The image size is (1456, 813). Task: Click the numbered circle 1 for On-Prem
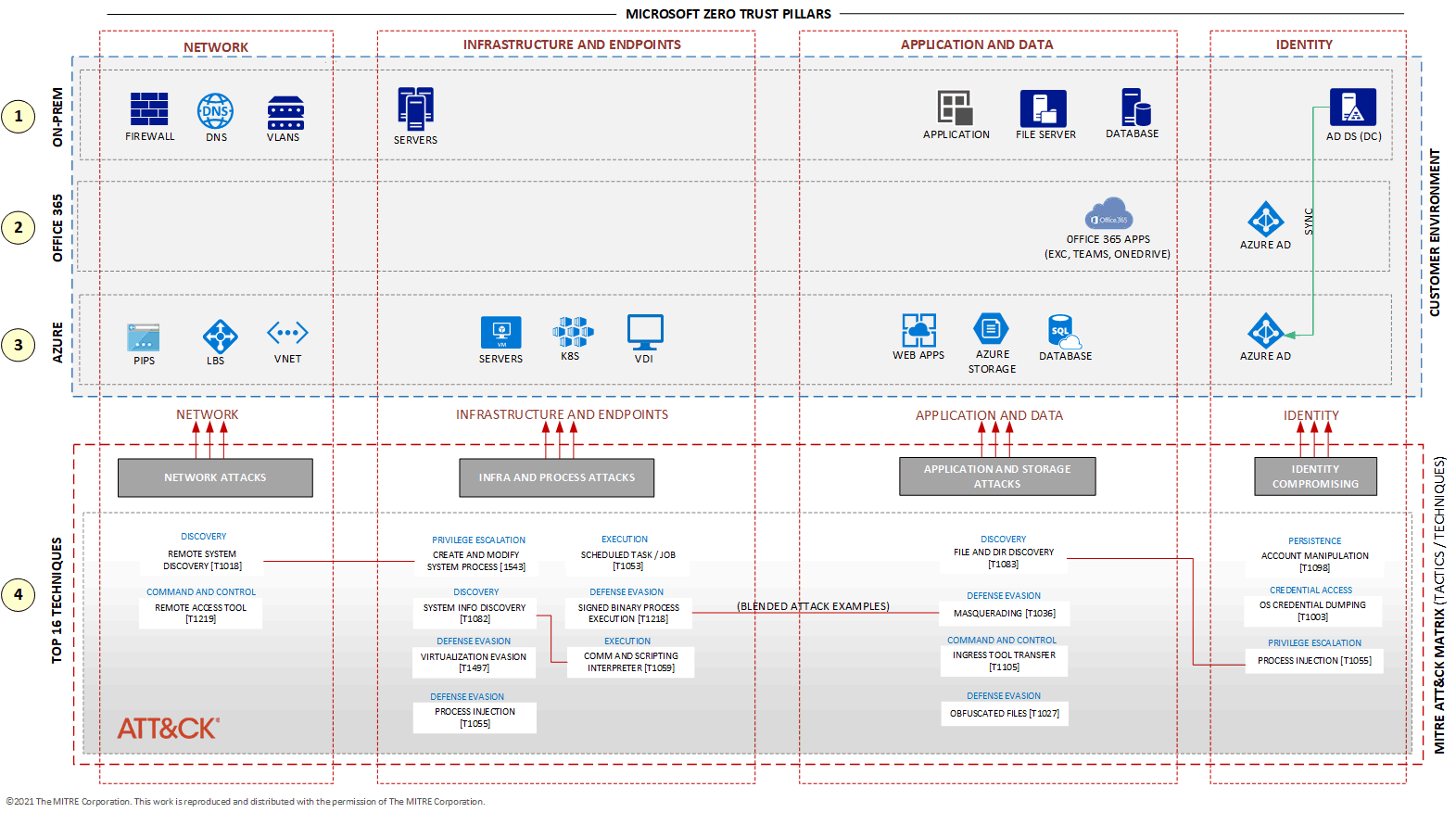pos(18,117)
